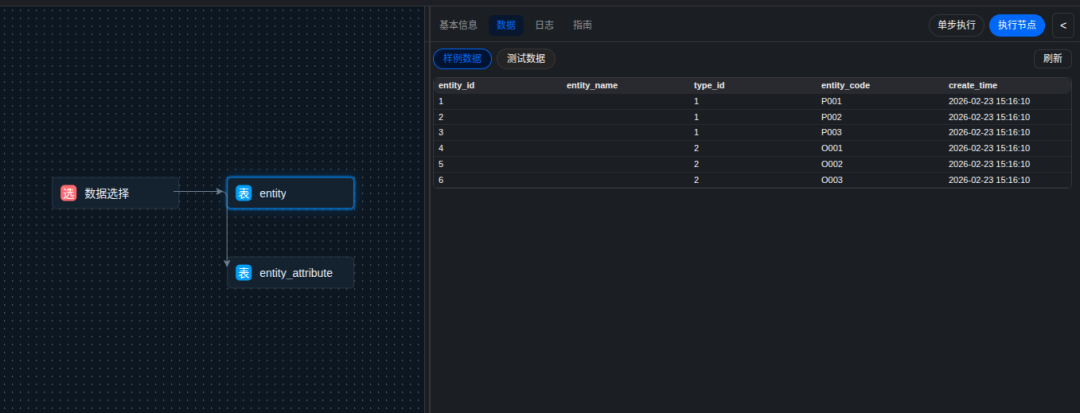Image resolution: width=1080 pixels, height=413 pixels.
Task: Select the O003 entity_code cell
Action: 832,180
